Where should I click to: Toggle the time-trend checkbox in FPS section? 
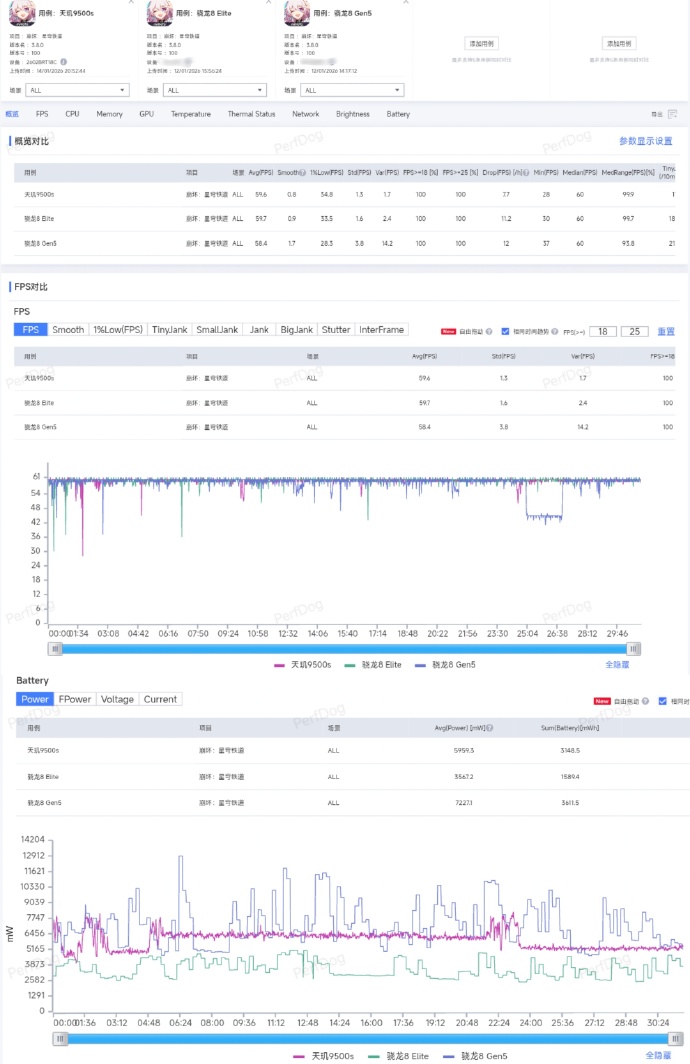pyautogui.click(x=505, y=331)
